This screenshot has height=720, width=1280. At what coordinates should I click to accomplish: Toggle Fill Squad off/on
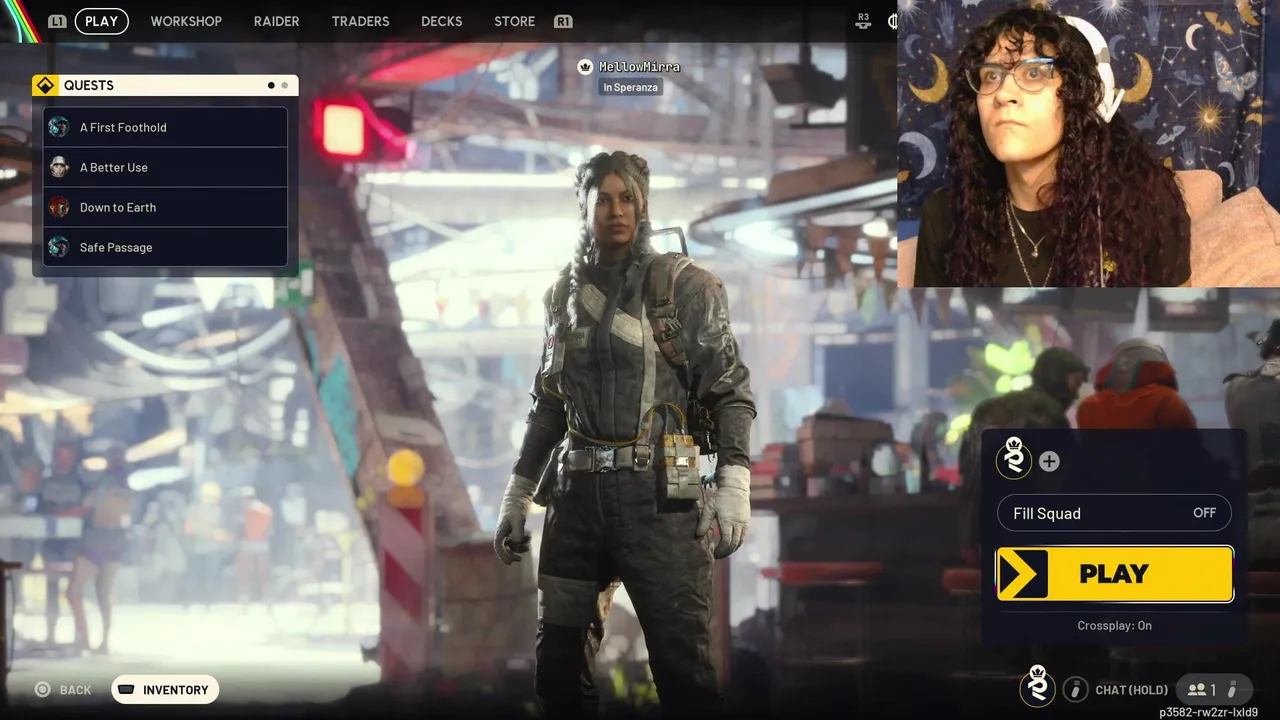click(1114, 513)
